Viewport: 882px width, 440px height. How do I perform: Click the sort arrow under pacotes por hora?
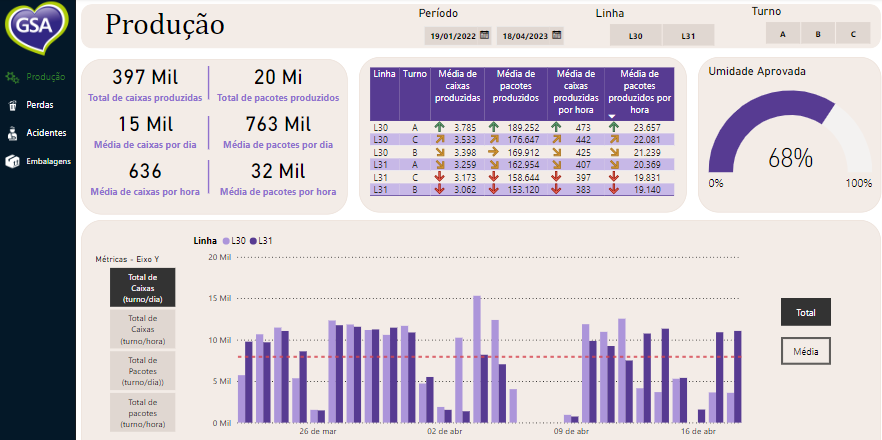[x=612, y=116]
